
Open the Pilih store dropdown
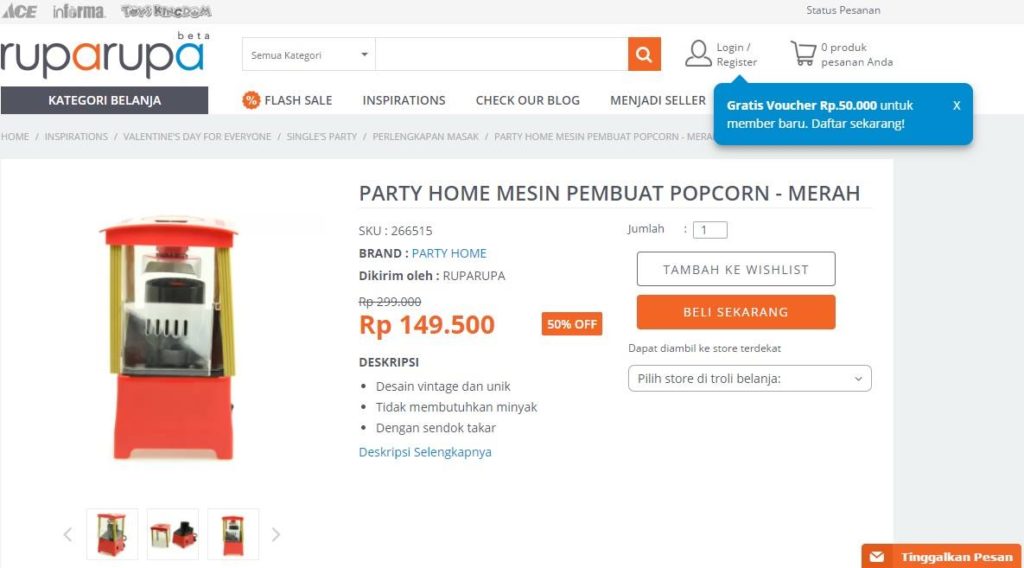coord(749,379)
